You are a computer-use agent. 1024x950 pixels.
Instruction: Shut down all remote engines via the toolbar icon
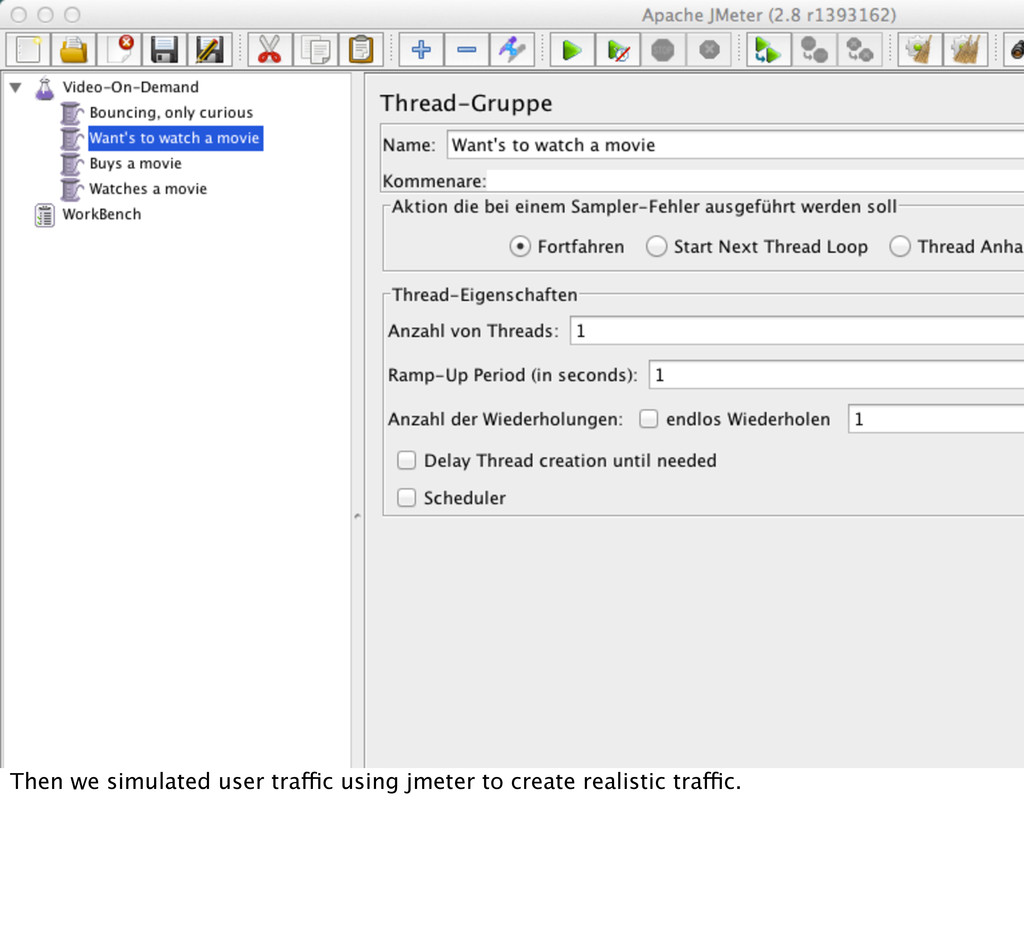pos(859,50)
